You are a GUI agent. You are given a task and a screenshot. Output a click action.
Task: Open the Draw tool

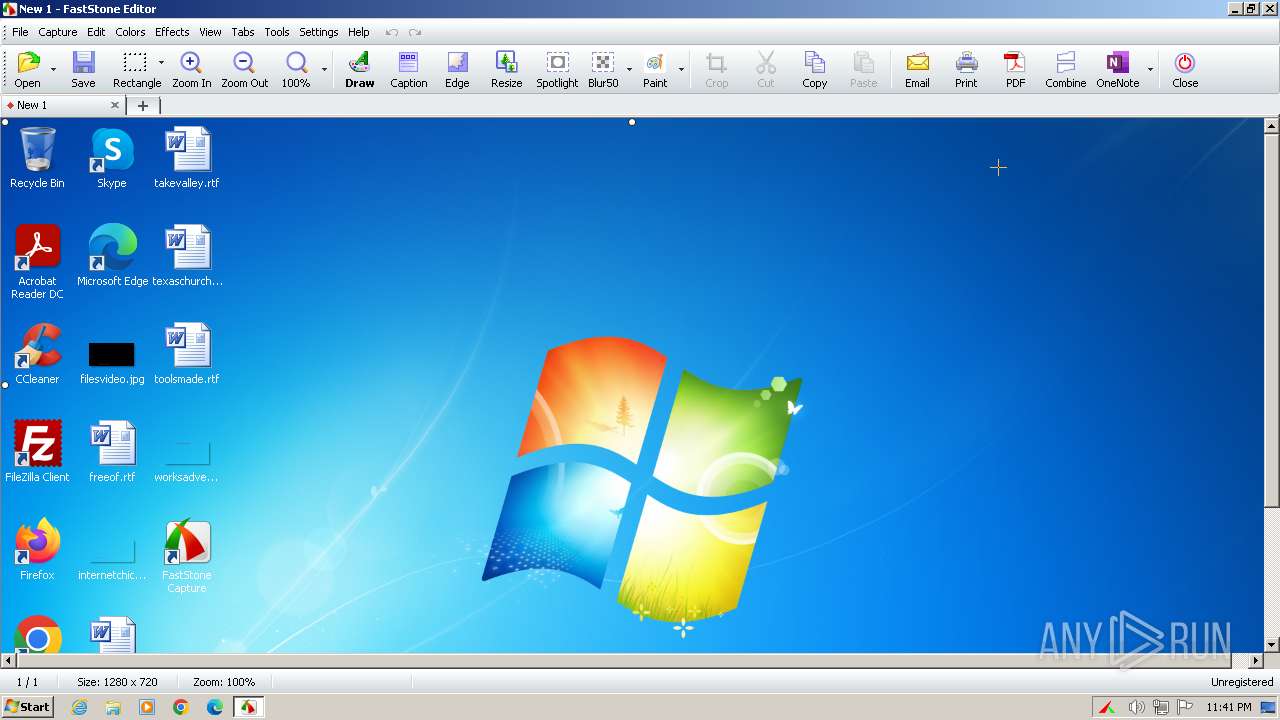click(x=359, y=70)
